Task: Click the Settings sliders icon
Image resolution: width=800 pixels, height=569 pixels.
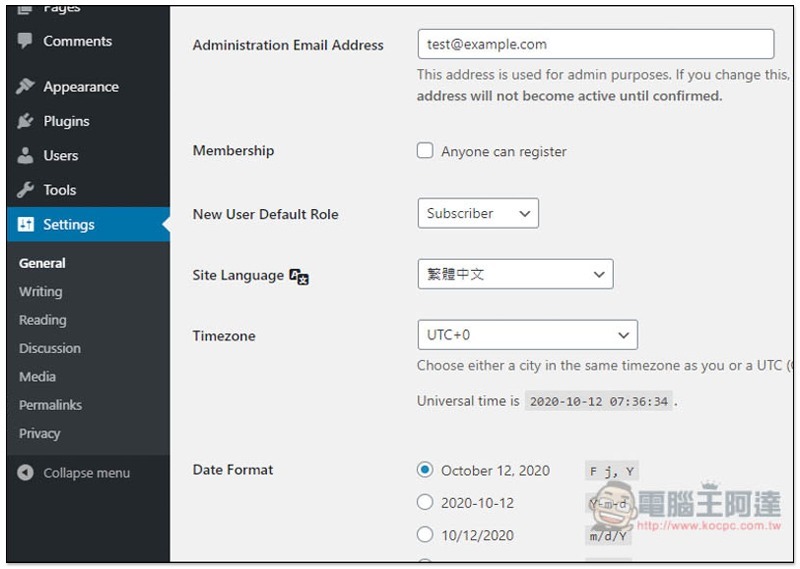Action: (26, 225)
